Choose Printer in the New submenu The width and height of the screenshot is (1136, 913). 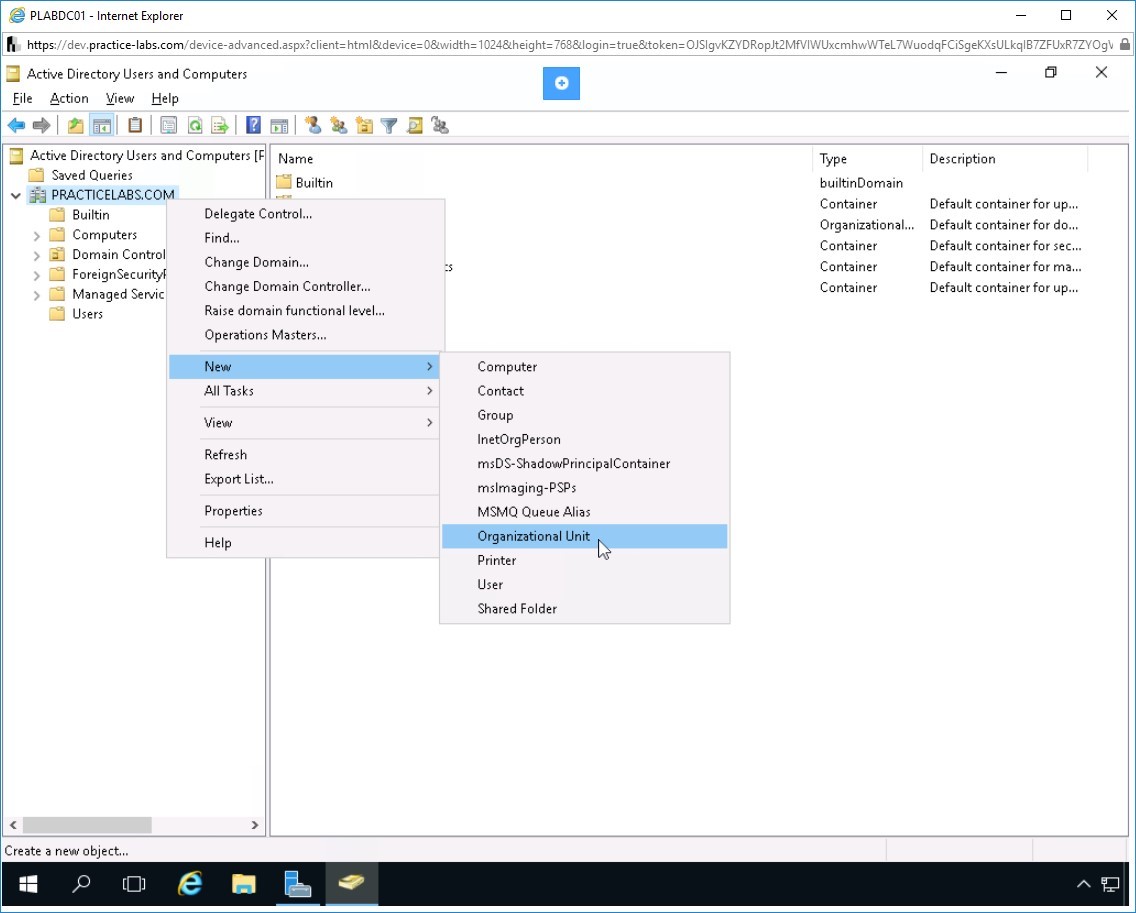coord(585,560)
